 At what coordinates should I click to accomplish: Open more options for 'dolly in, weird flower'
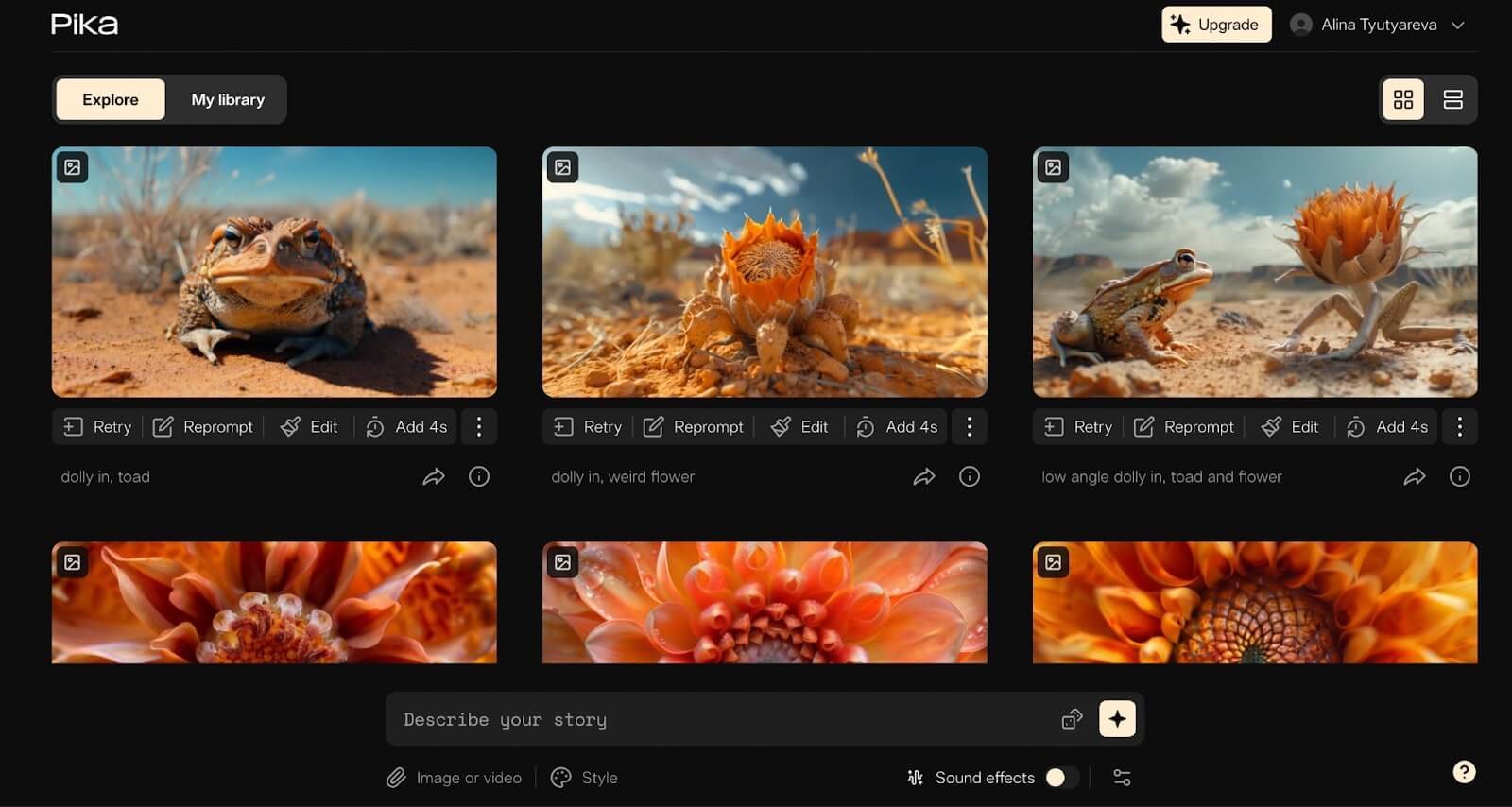[x=970, y=427]
